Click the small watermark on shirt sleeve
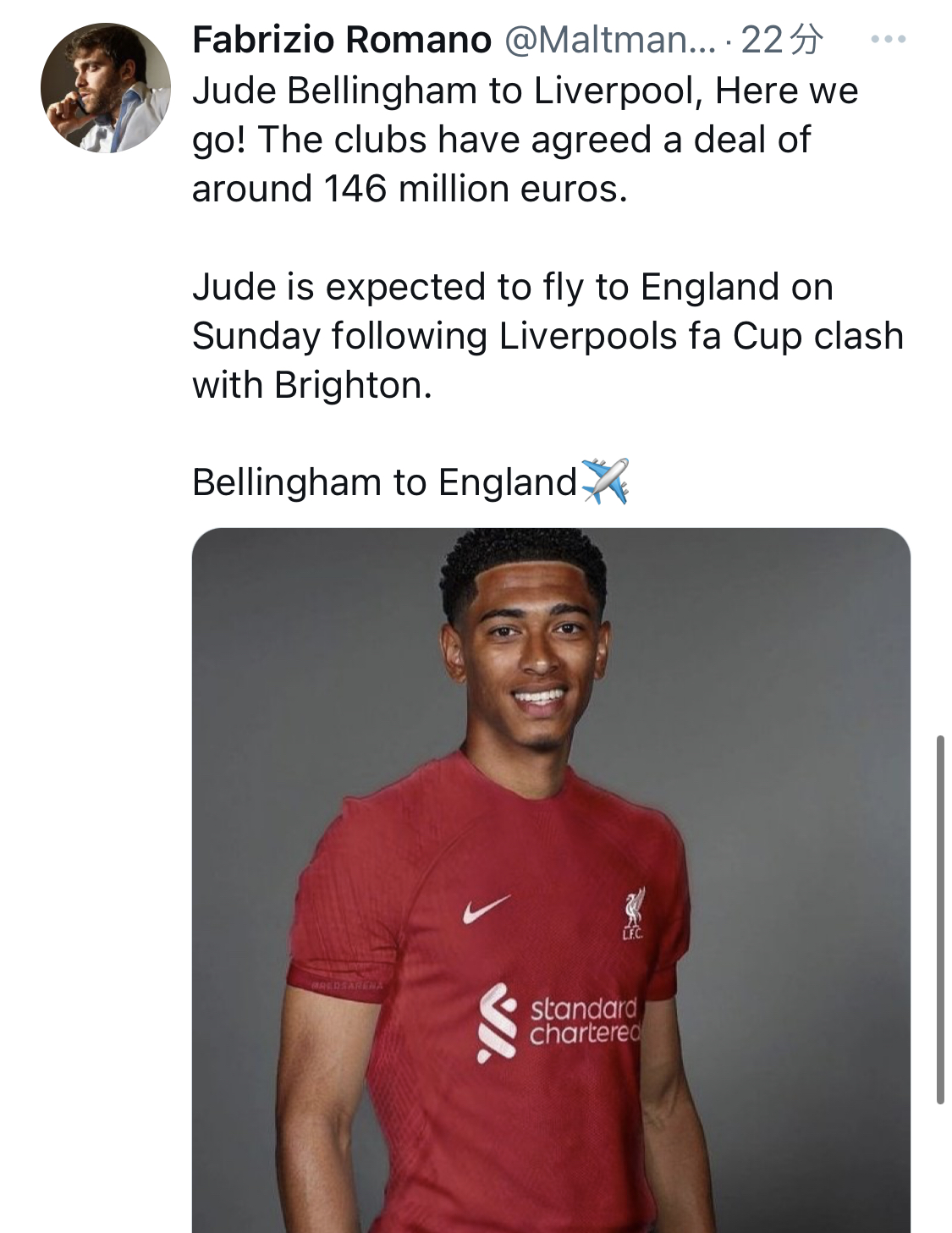 348,986
